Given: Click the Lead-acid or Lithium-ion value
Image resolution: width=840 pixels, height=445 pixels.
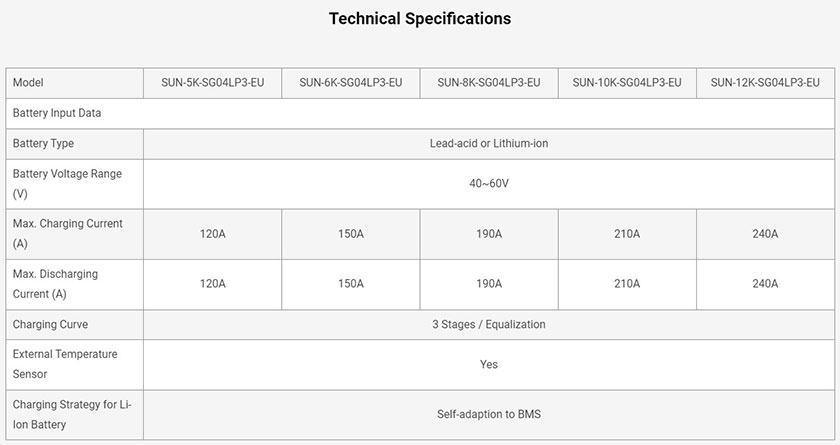Looking at the screenshot, I should (489, 144).
